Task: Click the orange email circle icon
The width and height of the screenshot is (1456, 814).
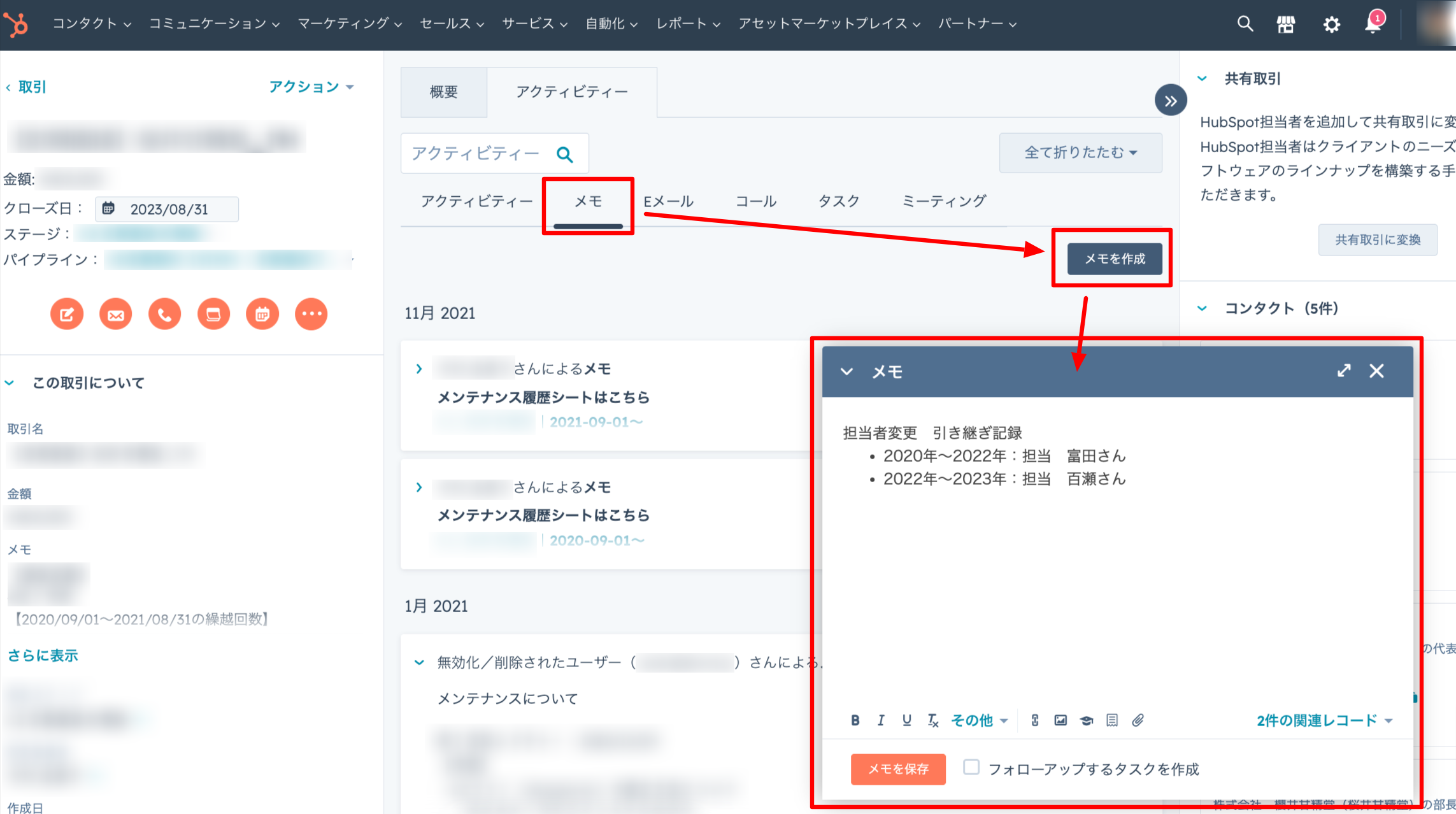Action: [116, 314]
